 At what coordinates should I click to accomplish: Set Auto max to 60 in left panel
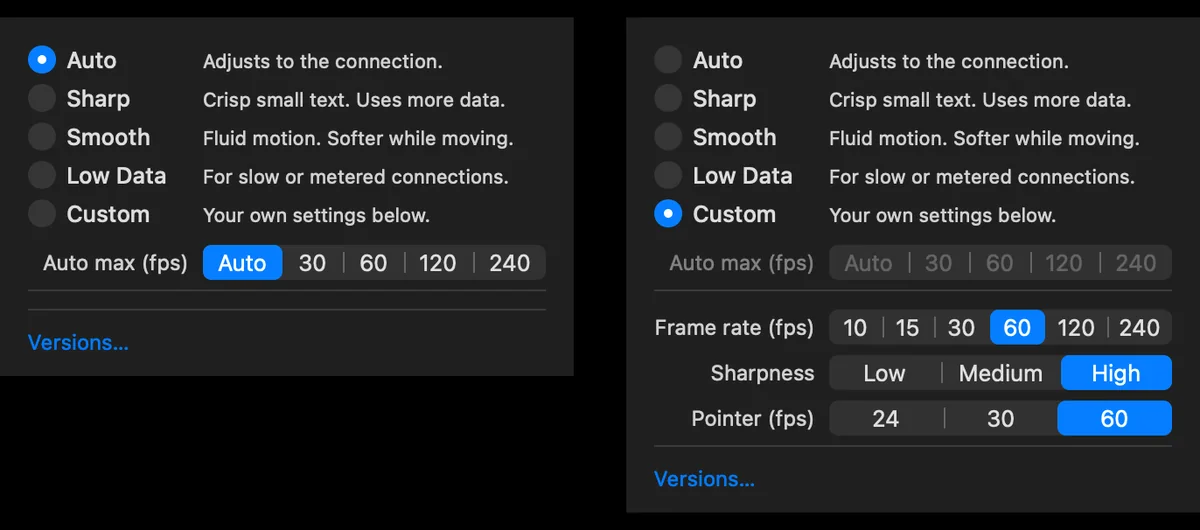374,263
